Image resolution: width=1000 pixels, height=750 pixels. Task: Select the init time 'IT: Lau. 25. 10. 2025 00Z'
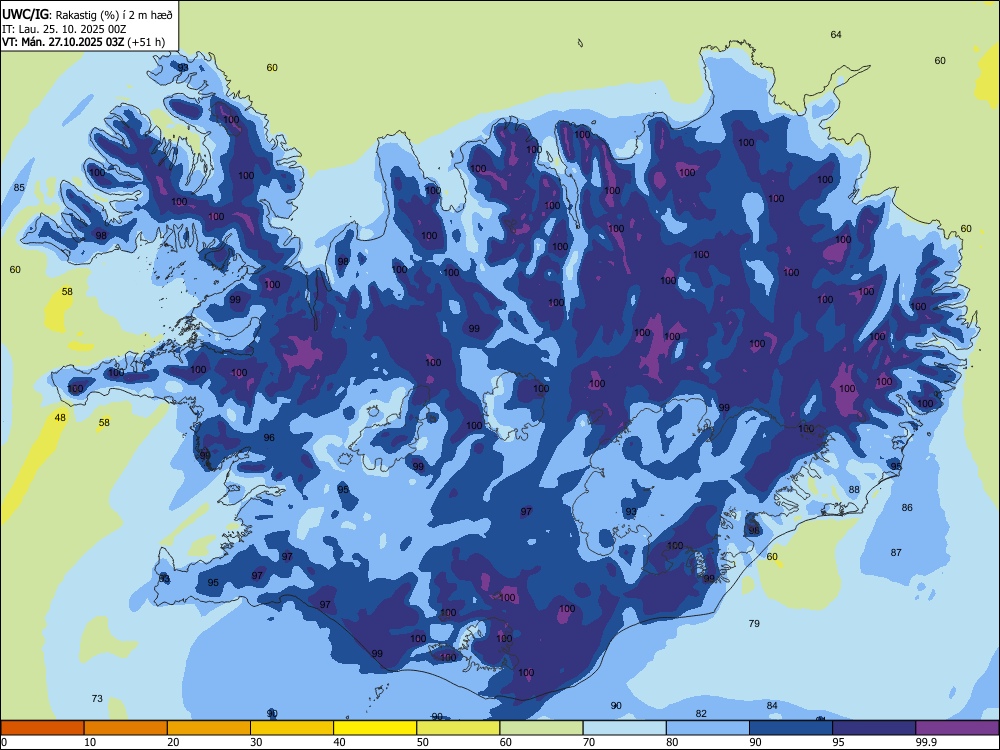(x=64, y=29)
